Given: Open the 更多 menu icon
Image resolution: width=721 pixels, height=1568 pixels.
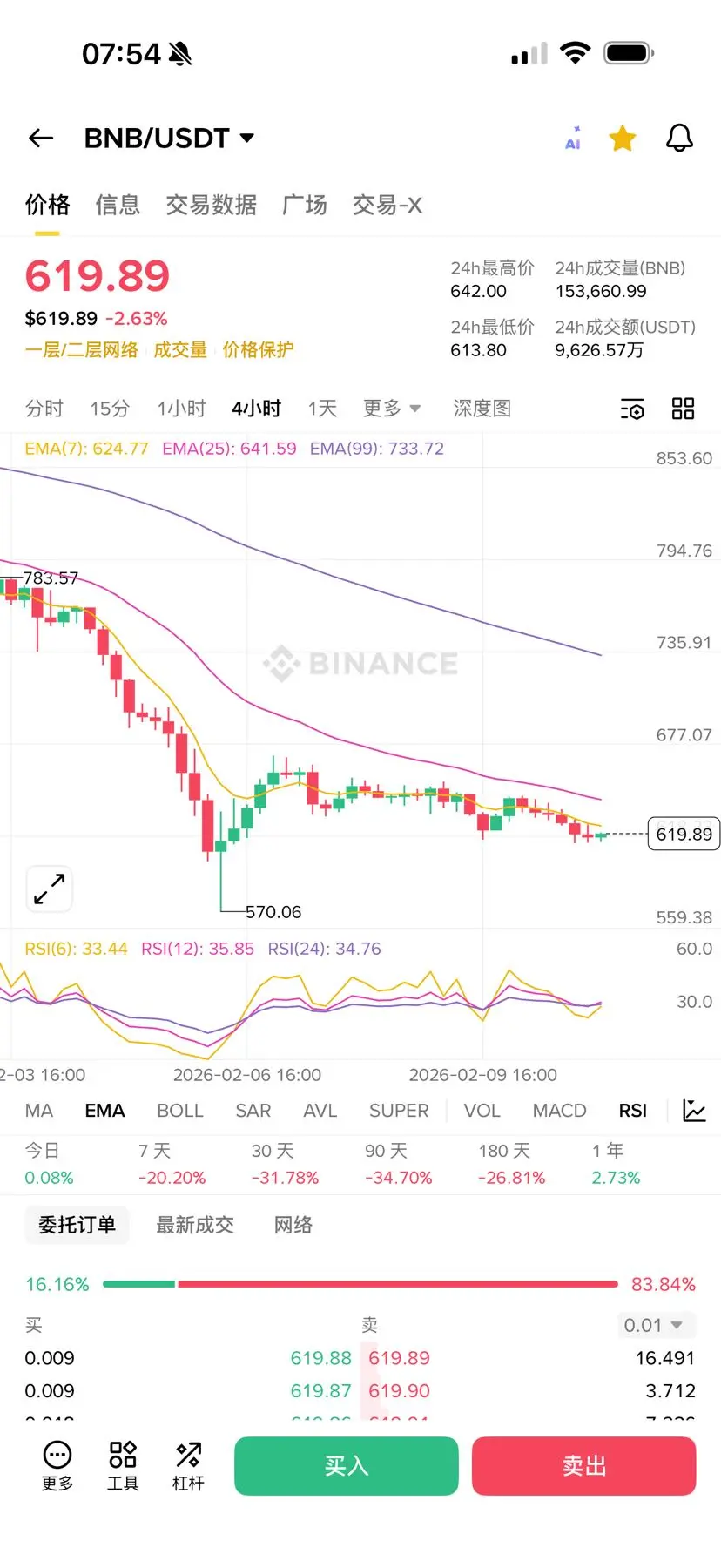Looking at the screenshot, I should (57, 1466).
